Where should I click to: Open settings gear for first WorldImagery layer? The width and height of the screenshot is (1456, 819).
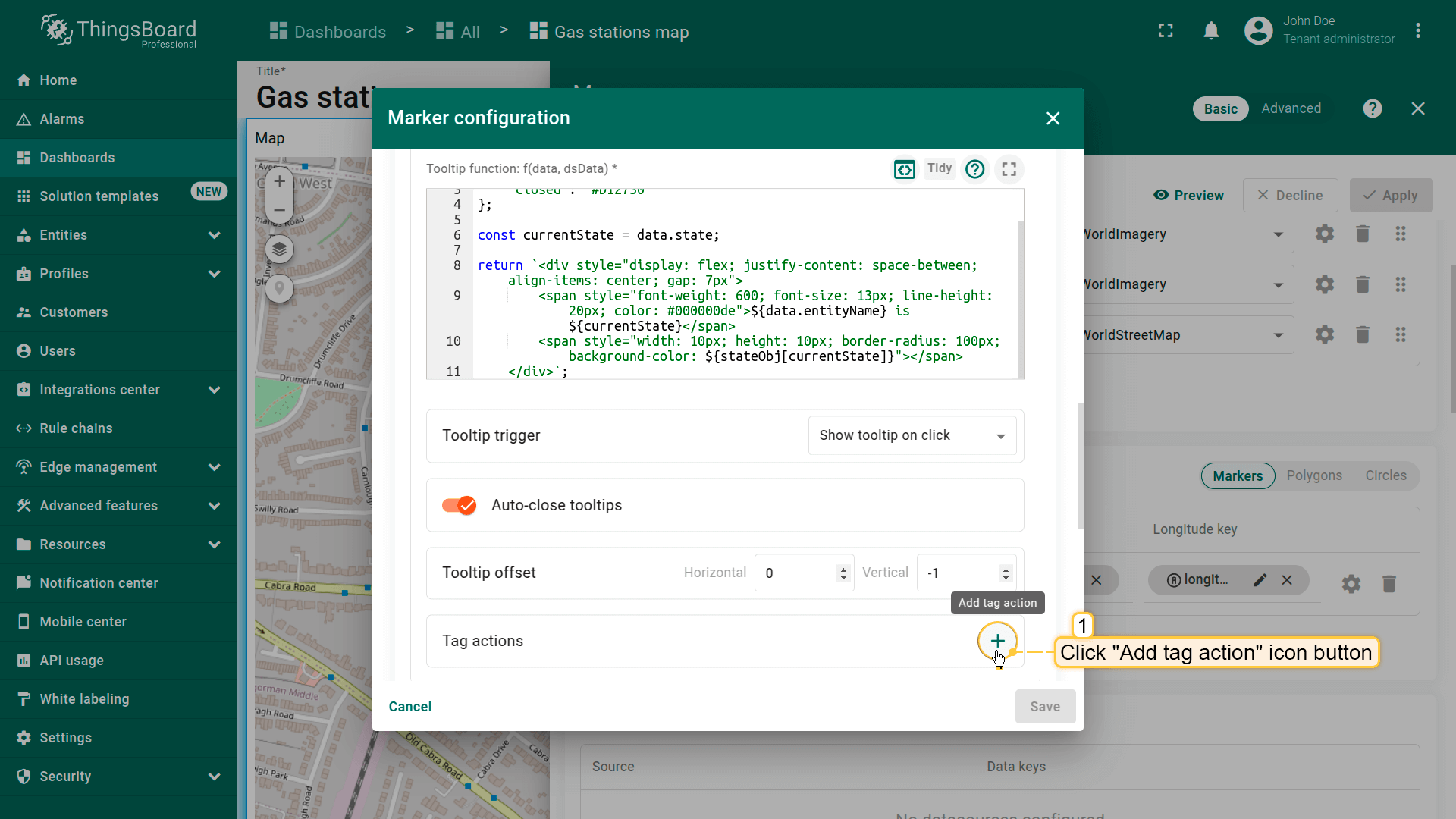pos(1324,234)
